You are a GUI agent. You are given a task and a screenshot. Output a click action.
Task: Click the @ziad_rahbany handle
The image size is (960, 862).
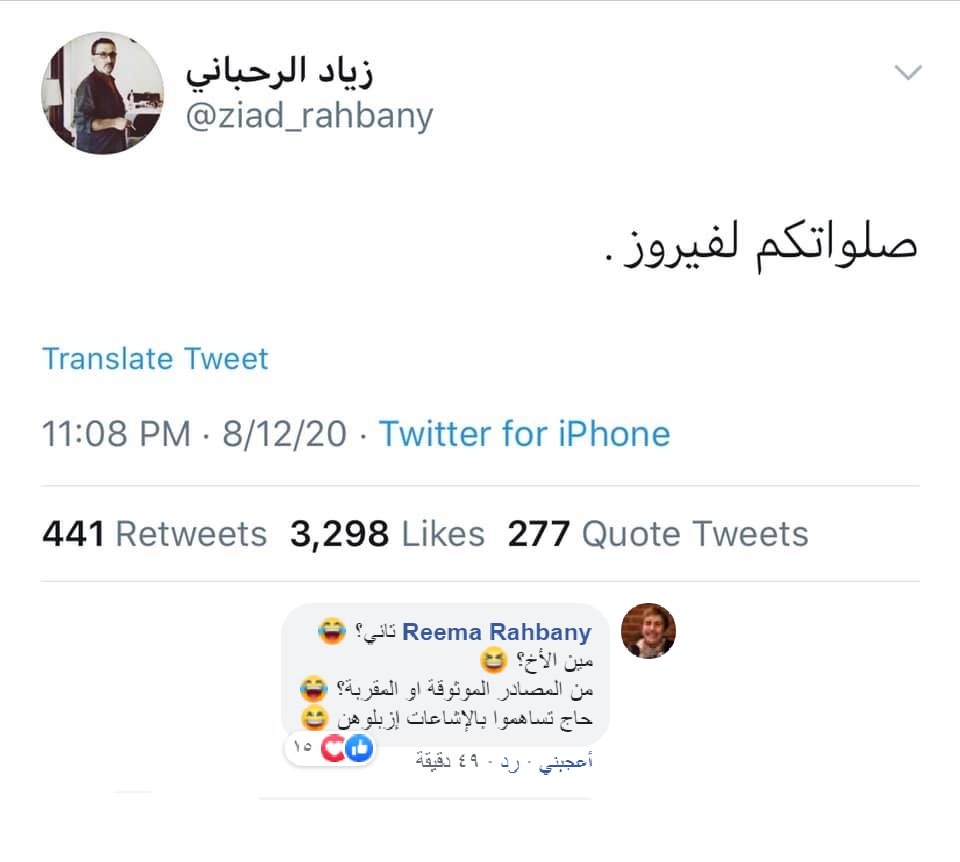pos(310,117)
